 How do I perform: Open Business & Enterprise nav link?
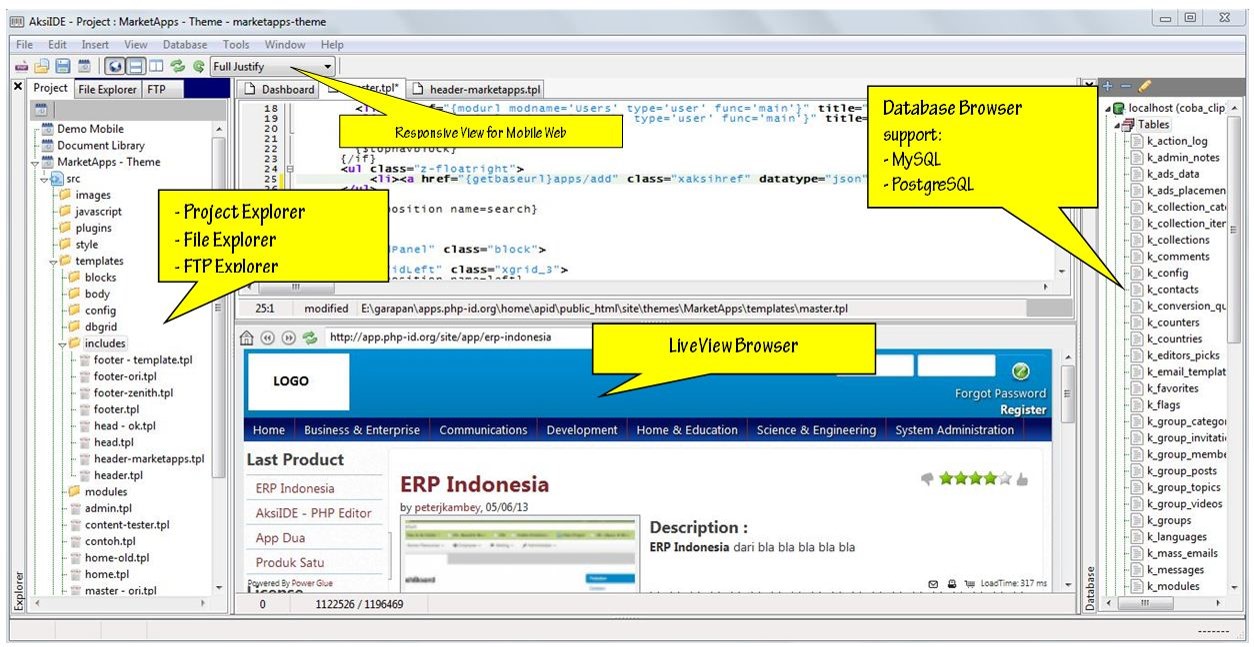click(362, 430)
